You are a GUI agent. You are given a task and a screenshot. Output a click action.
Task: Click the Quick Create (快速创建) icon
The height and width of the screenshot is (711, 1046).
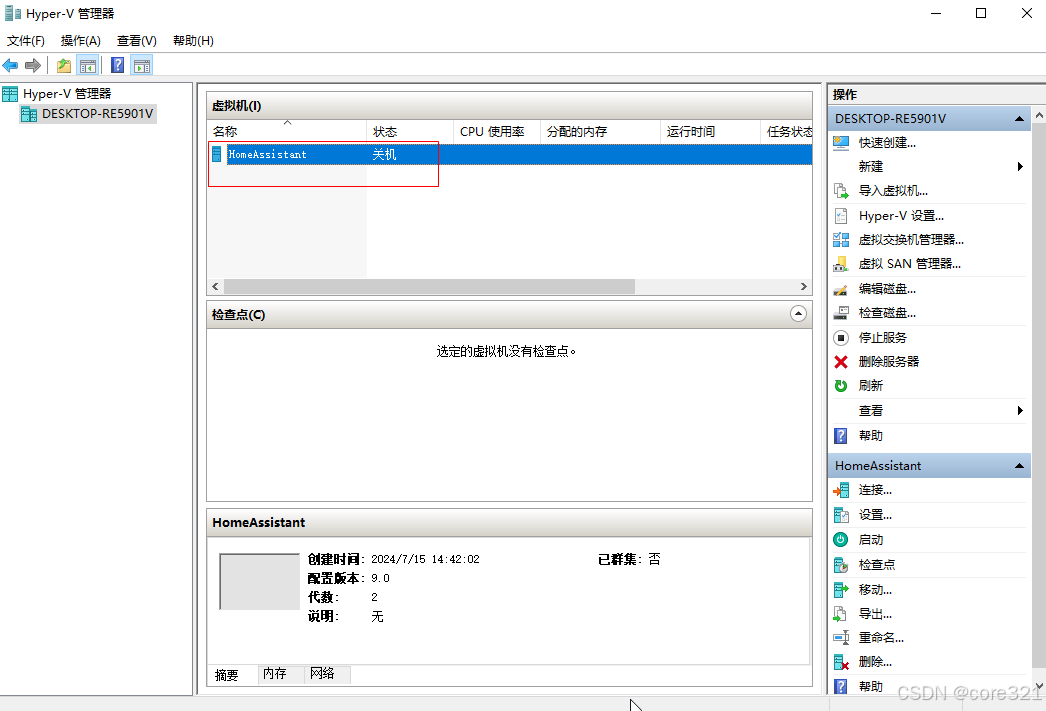(841, 143)
